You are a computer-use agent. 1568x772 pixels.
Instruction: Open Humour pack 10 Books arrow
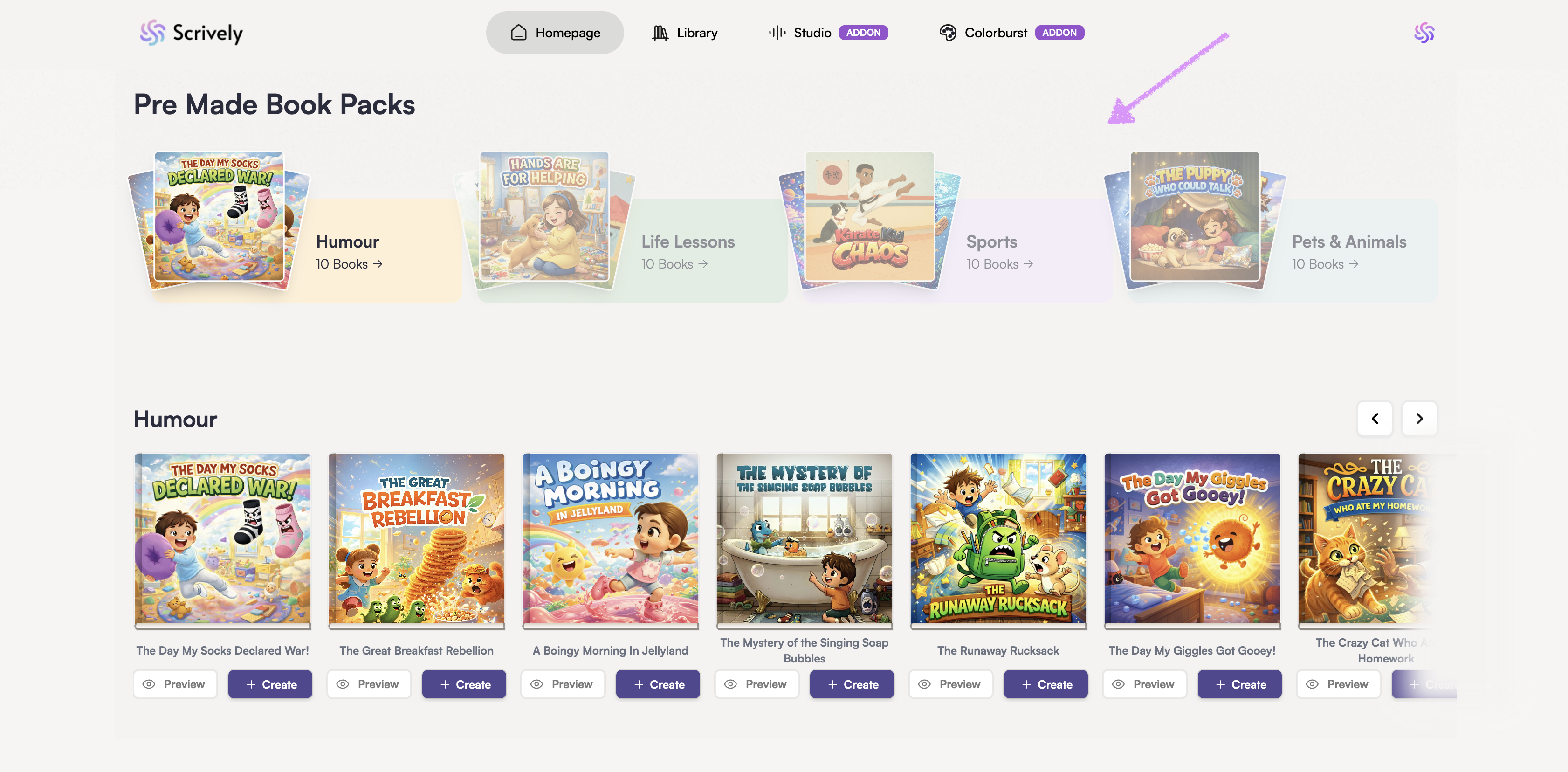pos(378,264)
